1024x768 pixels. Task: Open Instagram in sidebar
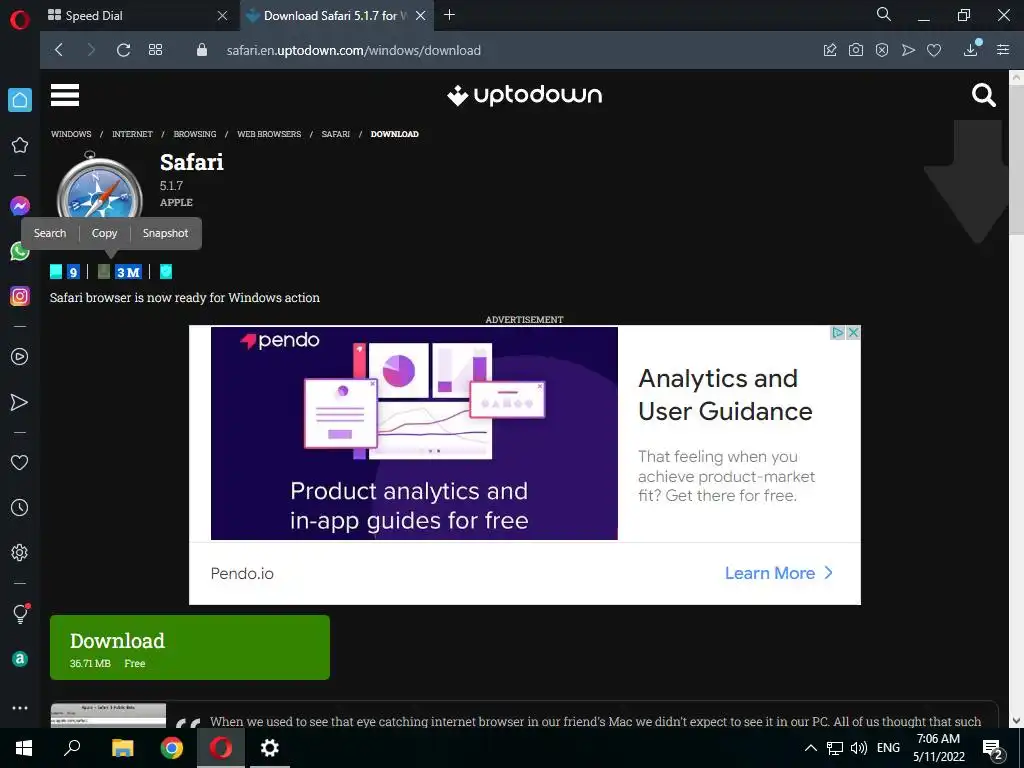click(x=20, y=296)
